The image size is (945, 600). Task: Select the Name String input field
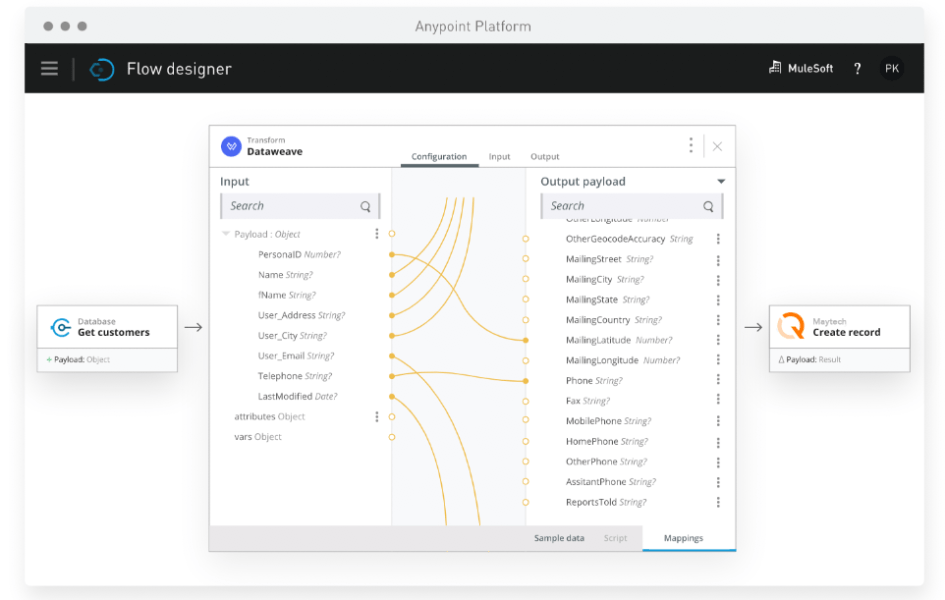[285, 275]
